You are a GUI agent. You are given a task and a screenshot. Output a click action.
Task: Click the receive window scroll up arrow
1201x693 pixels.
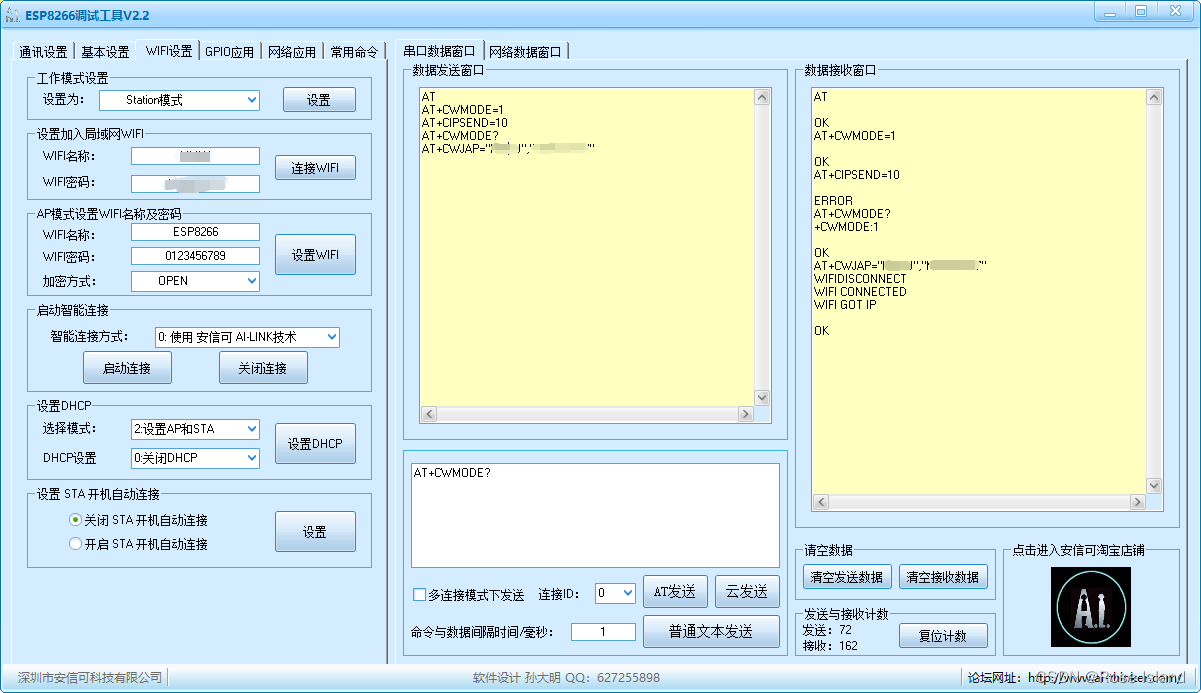1155,97
